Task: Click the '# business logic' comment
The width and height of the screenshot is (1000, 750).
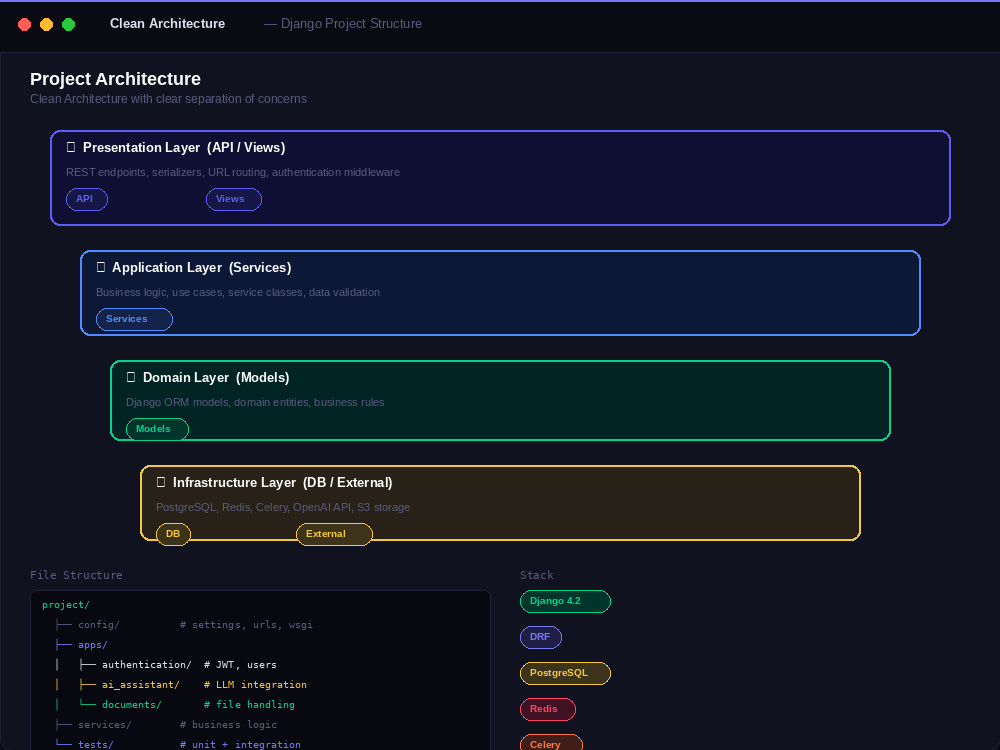Action: tap(228, 724)
